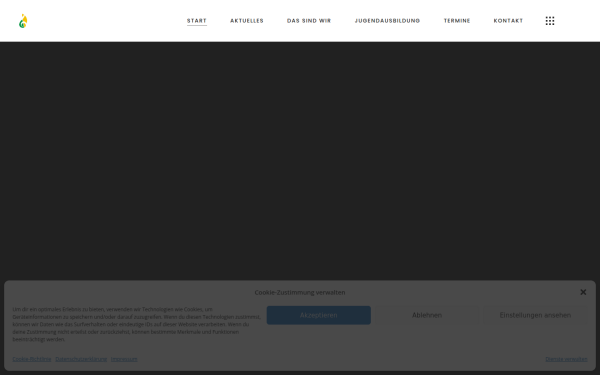Screen dimensions: 600x375
Task: Click the Cookie-Zustimmung verwalten heading
Action: pos(300,292)
